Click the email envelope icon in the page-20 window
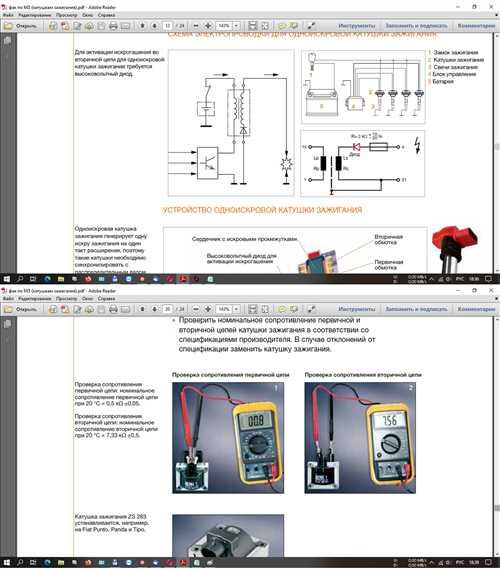The width and height of the screenshot is (500, 570). (x=125, y=309)
